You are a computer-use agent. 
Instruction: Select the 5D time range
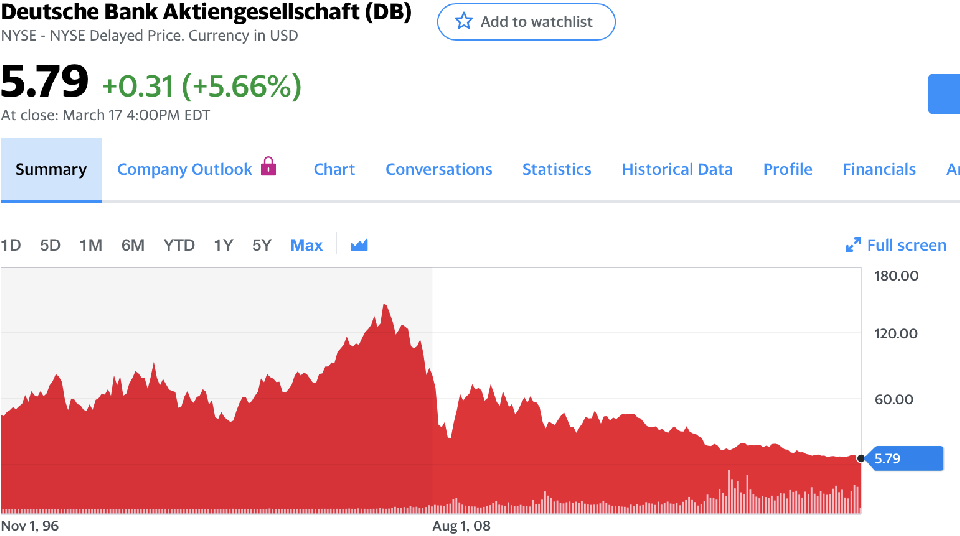point(50,245)
